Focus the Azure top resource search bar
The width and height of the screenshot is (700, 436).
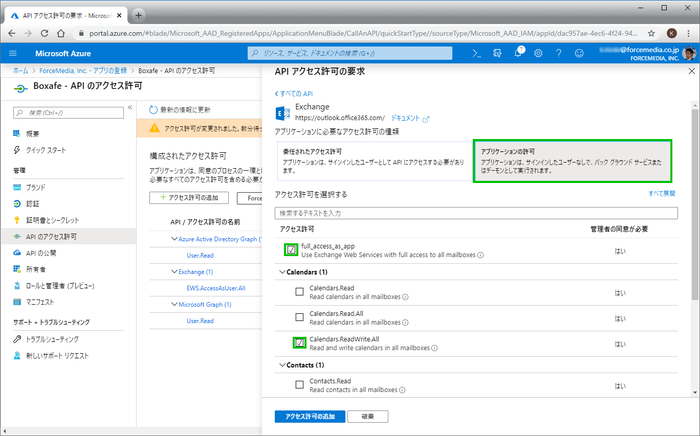[x=350, y=53]
